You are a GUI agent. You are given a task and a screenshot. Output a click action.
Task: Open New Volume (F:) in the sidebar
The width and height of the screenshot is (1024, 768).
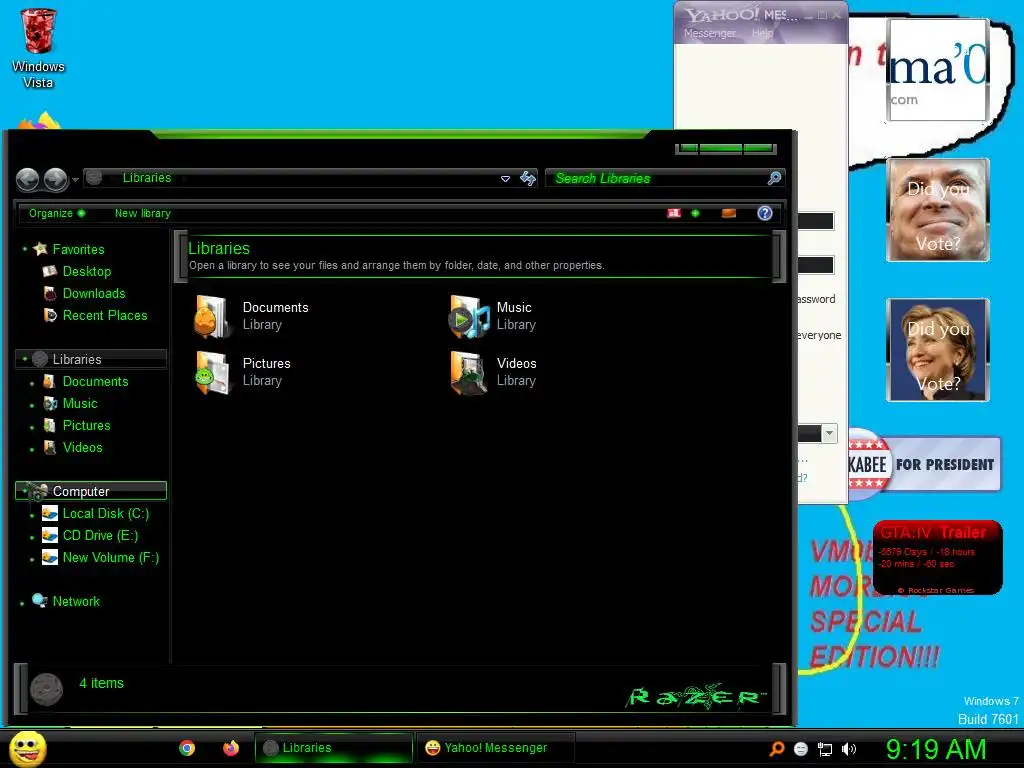[x=110, y=558]
